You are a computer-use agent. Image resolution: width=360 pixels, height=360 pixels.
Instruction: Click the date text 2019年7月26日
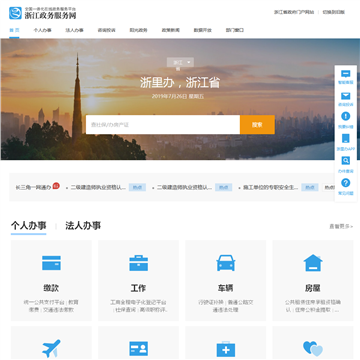pyautogui.click(x=169, y=96)
